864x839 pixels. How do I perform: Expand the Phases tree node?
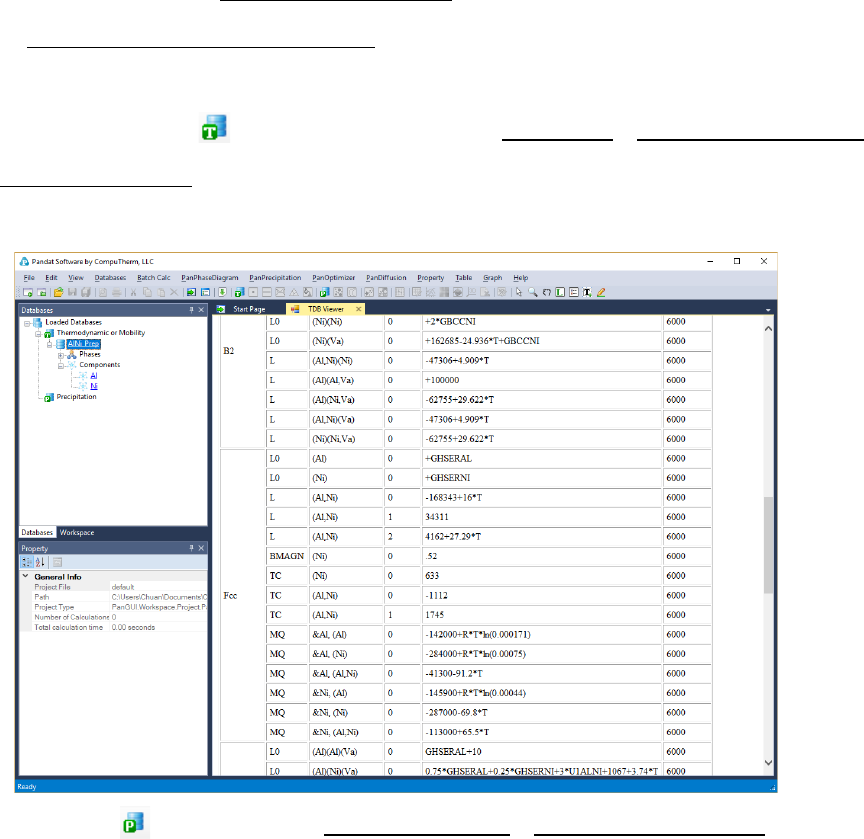click(61, 355)
